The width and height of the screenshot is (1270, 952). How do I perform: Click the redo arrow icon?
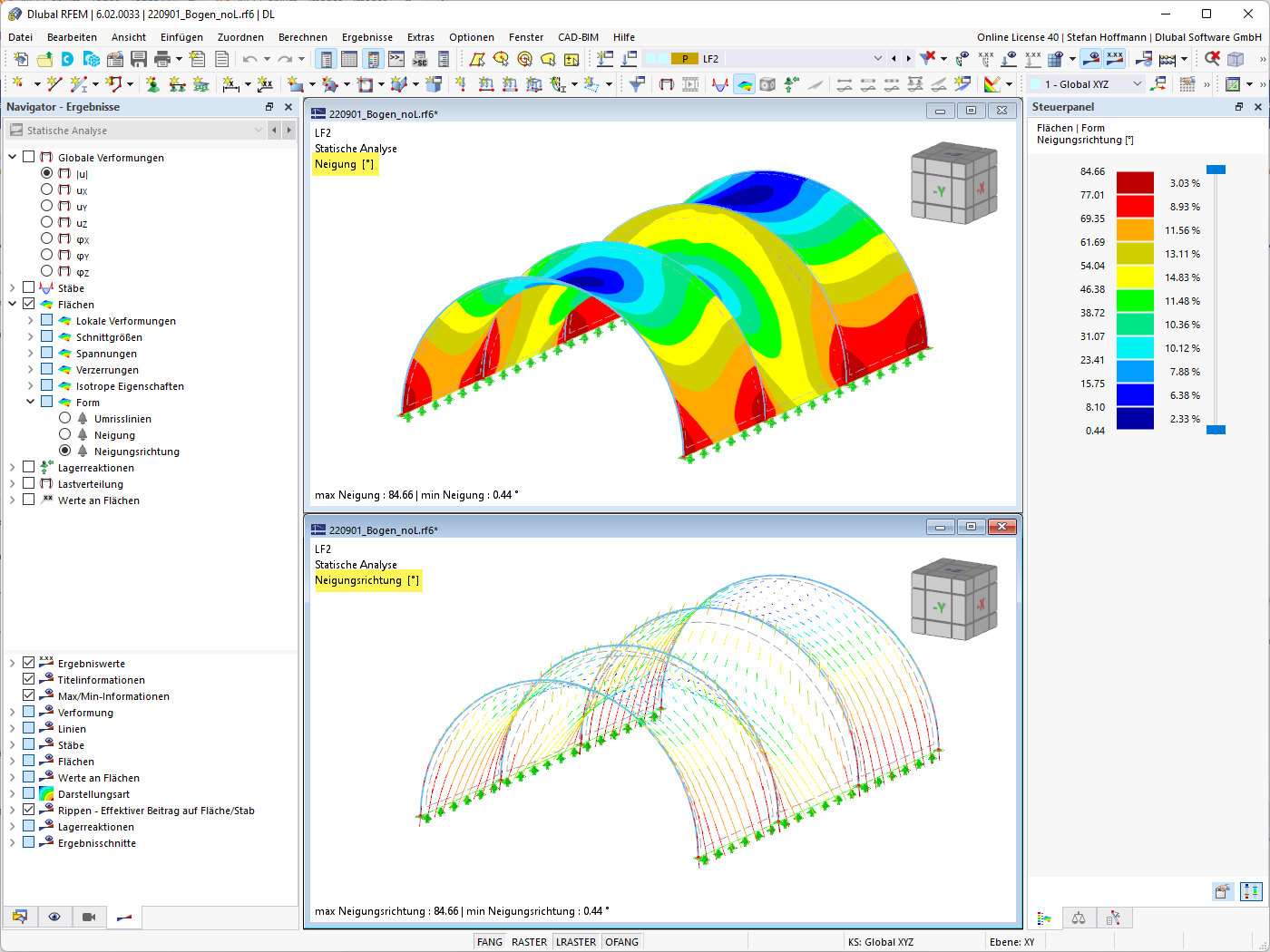285,59
